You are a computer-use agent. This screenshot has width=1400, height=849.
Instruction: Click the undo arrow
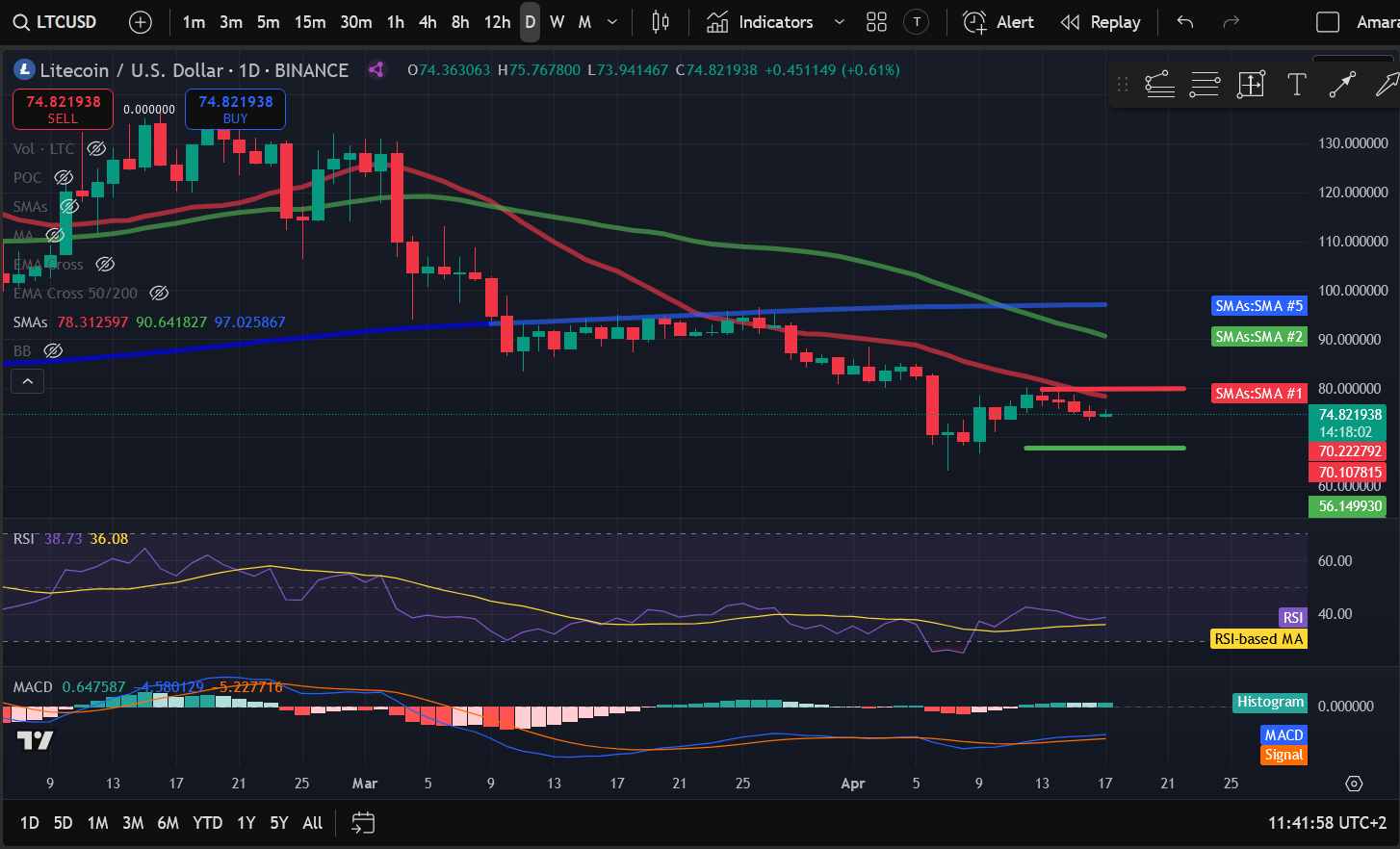(1185, 22)
